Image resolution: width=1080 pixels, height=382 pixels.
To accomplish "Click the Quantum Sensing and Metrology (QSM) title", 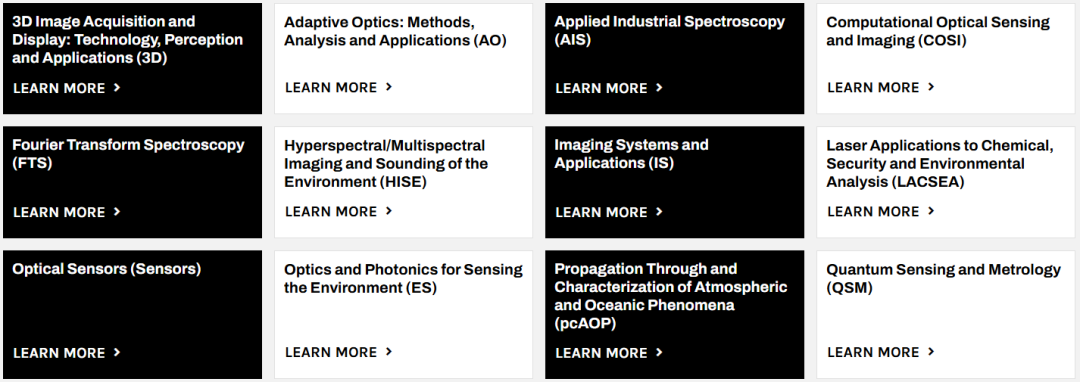I will click(x=944, y=279).
